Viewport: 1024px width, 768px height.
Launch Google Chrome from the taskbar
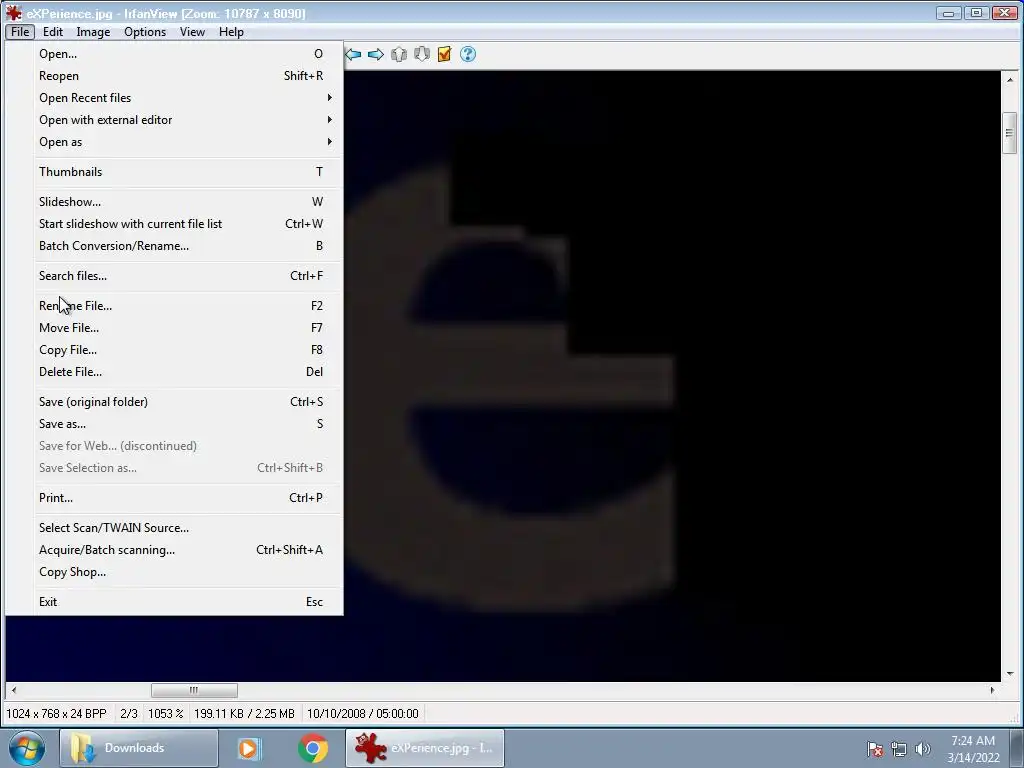313,748
